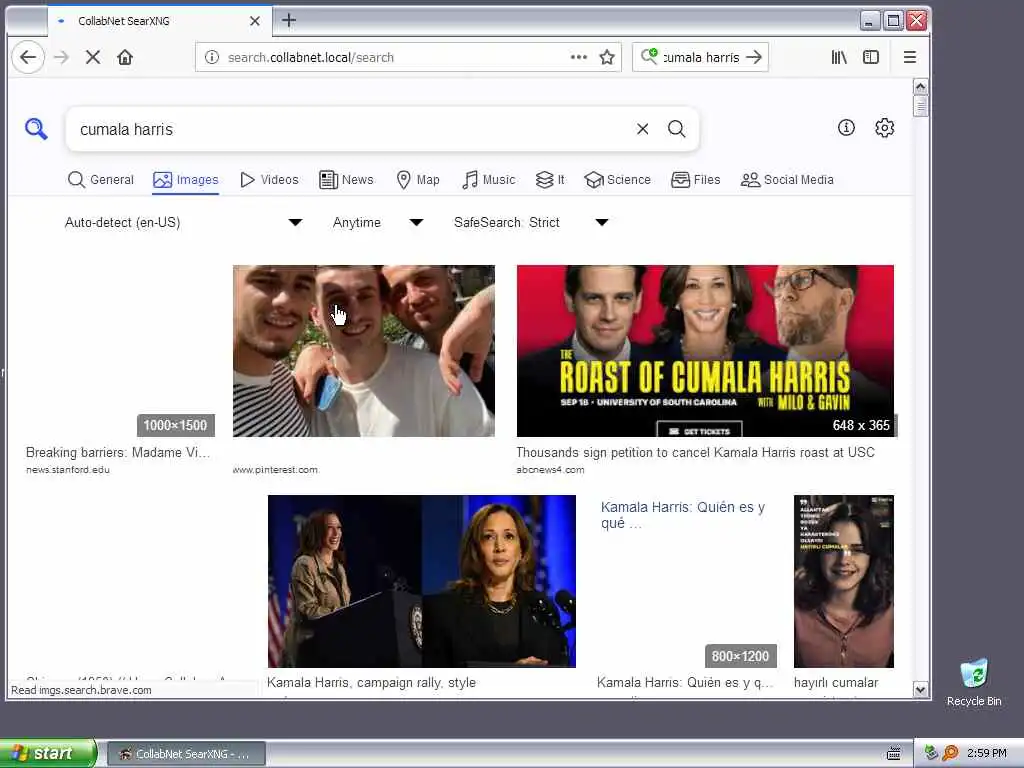Clear the search query with X icon
Screen dimensions: 1024x768
pos(643,129)
